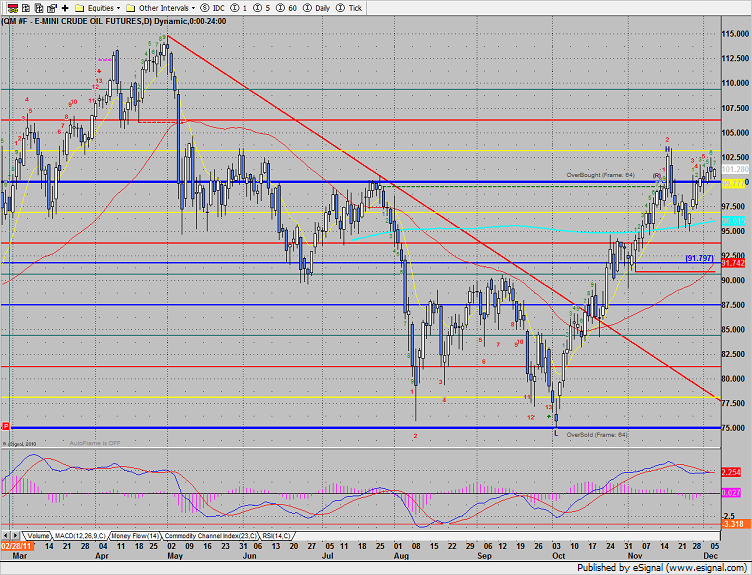Click the 75.000 price axis label
Screen dimensions: 752x575
click(735, 428)
